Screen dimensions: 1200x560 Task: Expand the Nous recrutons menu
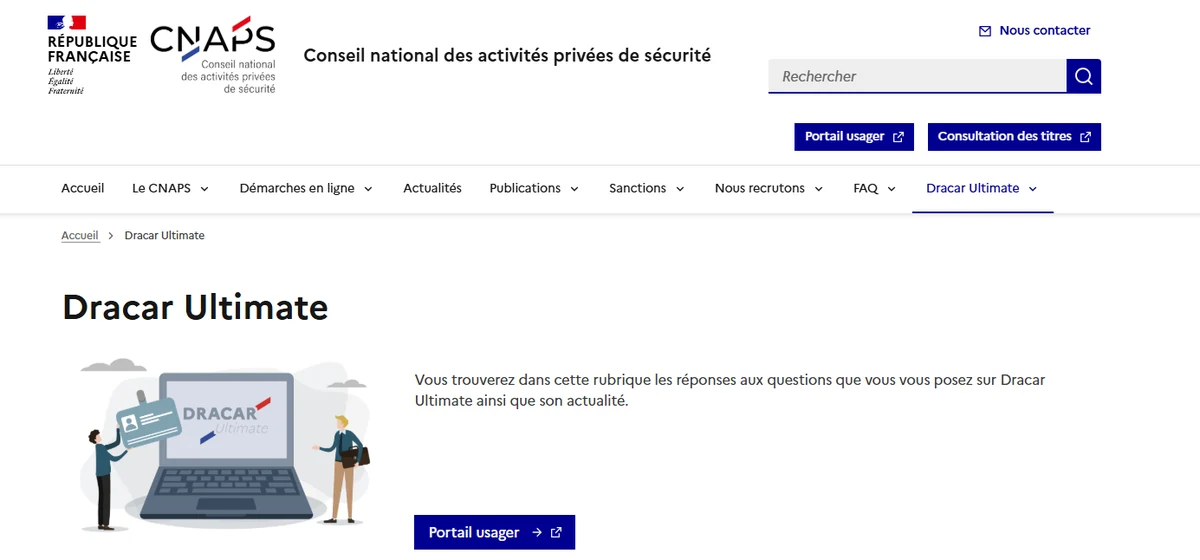(769, 188)
